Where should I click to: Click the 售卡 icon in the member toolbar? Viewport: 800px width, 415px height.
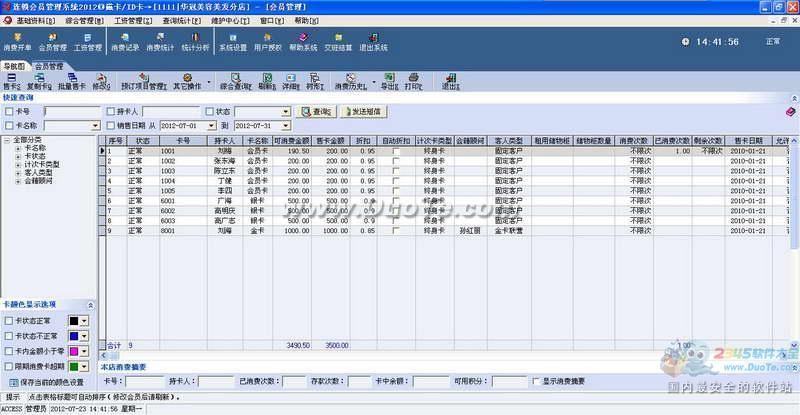[11, 82]
